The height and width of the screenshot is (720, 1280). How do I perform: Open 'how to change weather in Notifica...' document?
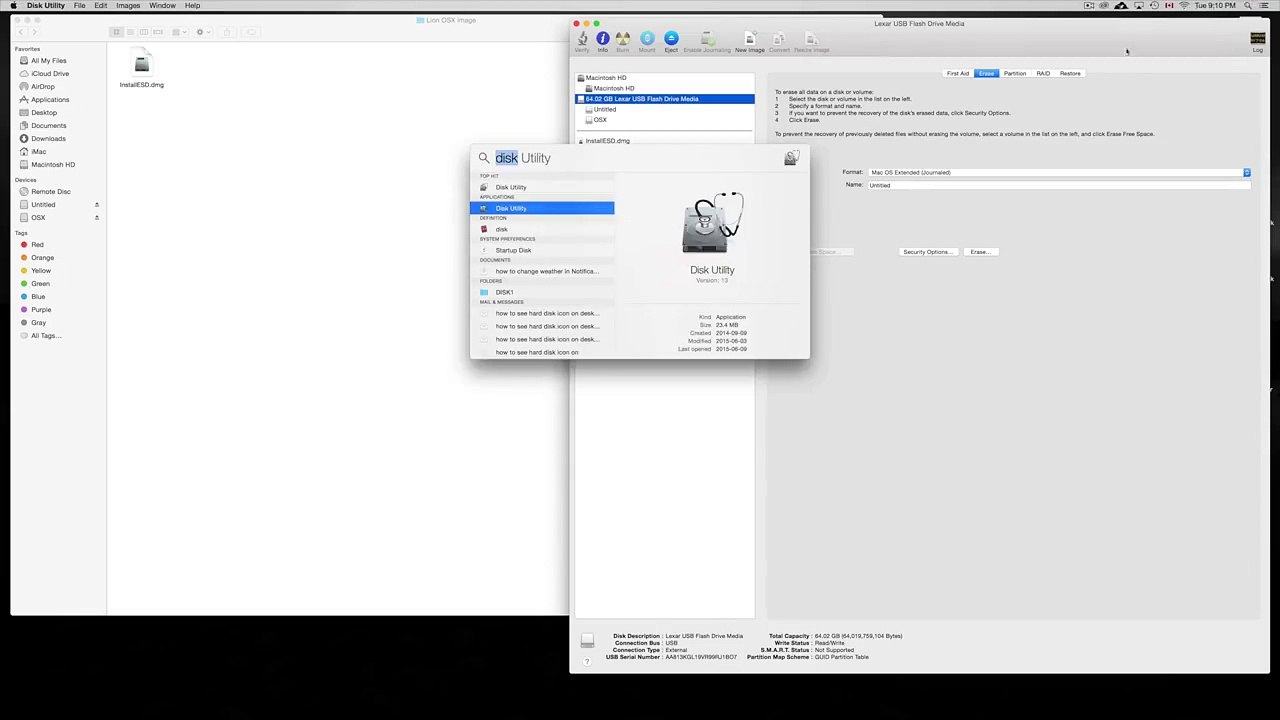click(542, 271)
